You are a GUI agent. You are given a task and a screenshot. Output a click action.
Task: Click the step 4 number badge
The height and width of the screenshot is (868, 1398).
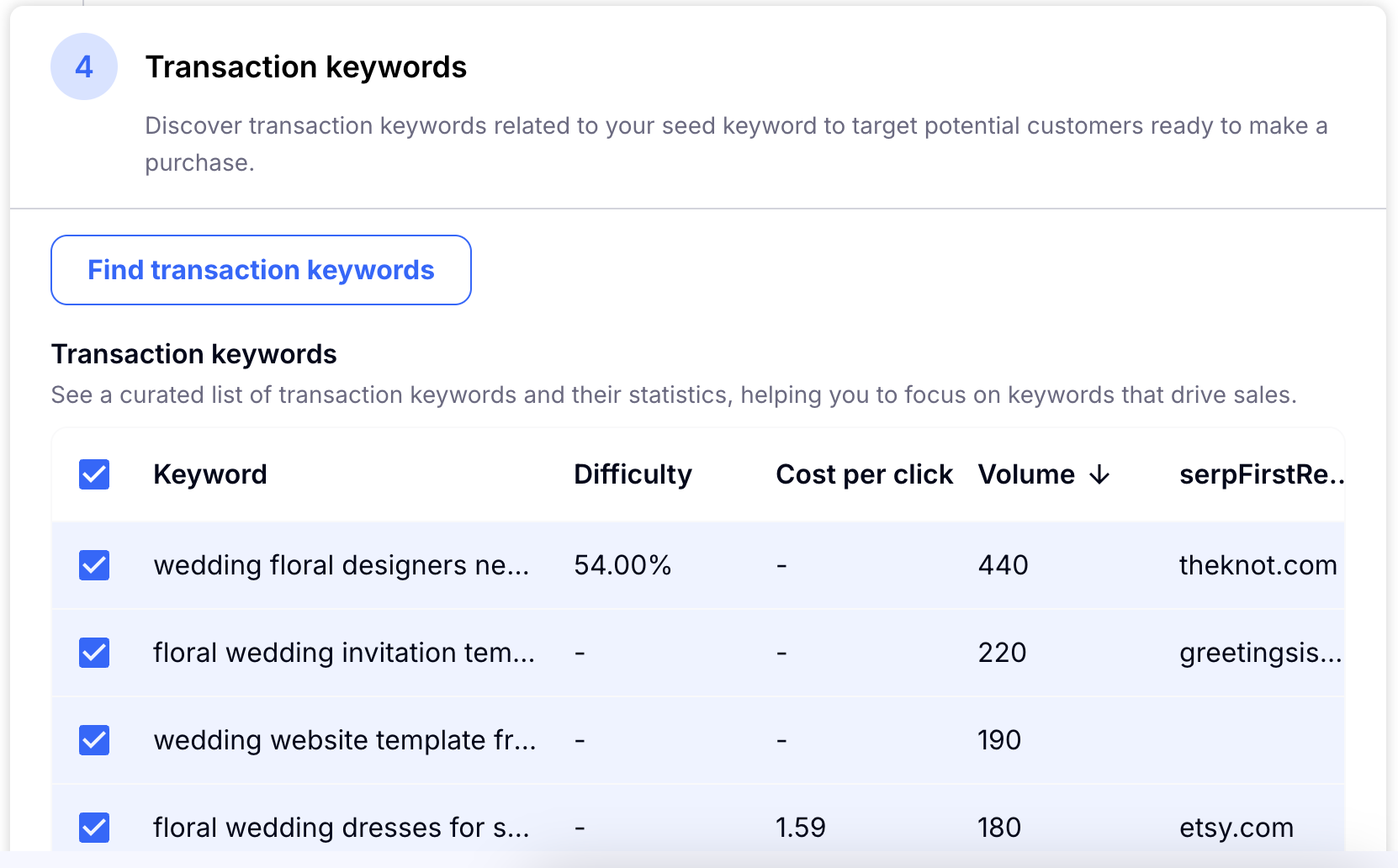[84, 66]
